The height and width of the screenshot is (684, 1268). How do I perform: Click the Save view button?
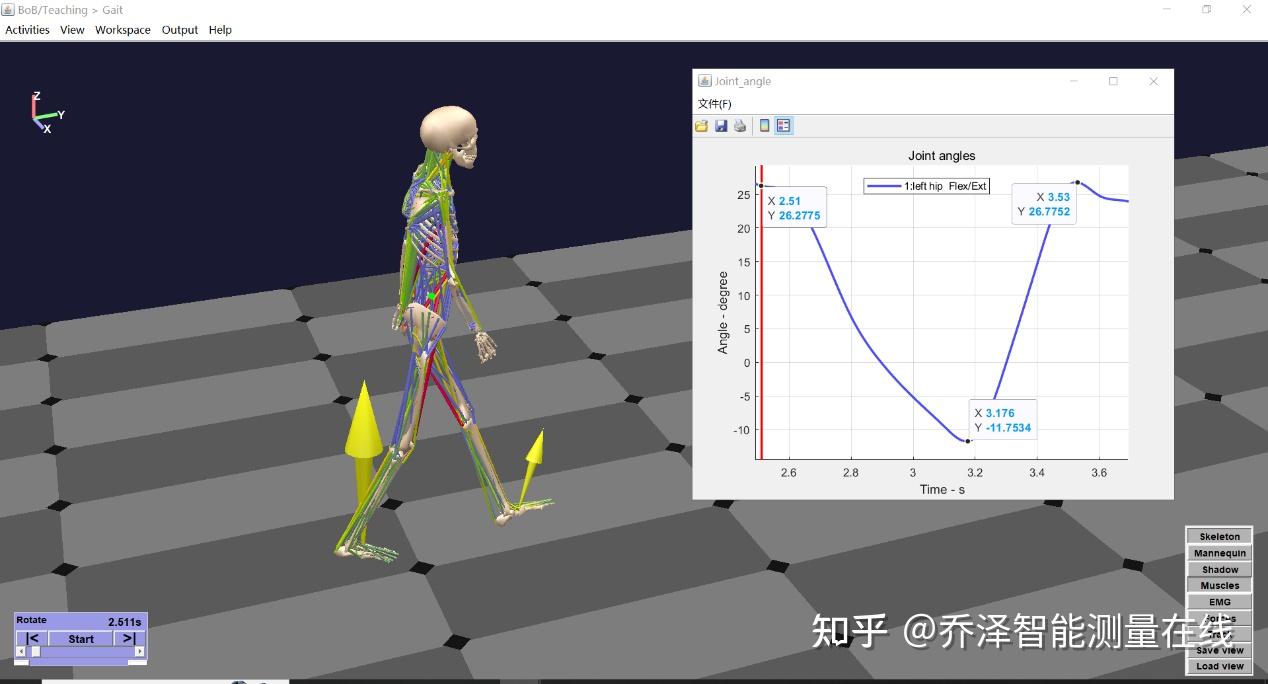(x=1218, y=650)
